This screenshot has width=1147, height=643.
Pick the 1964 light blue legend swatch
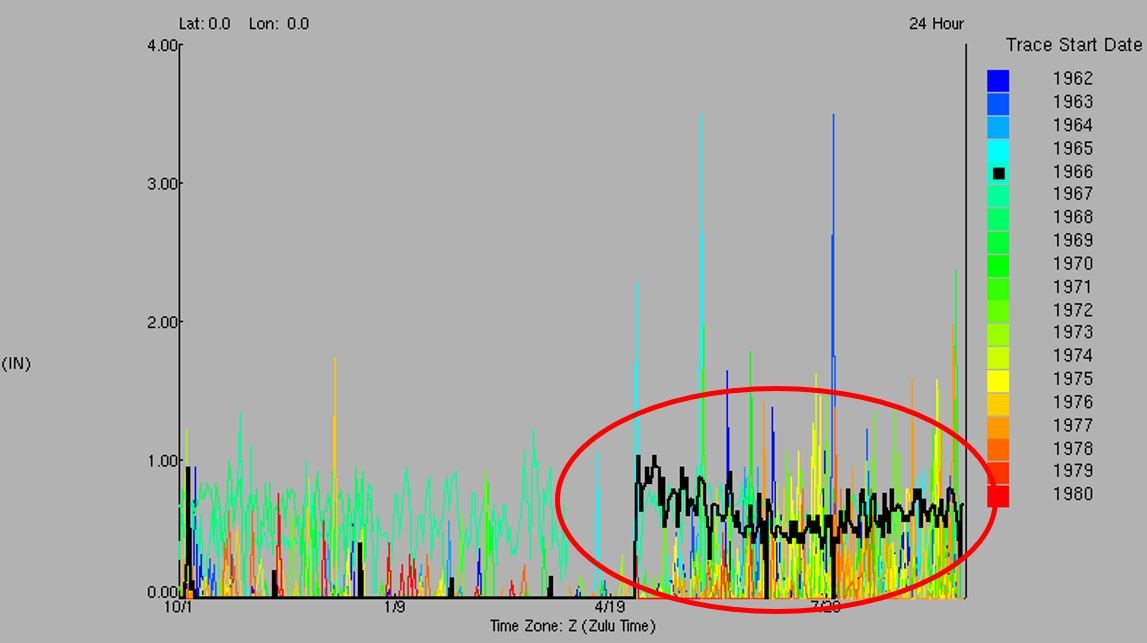[x=998, y=127]
